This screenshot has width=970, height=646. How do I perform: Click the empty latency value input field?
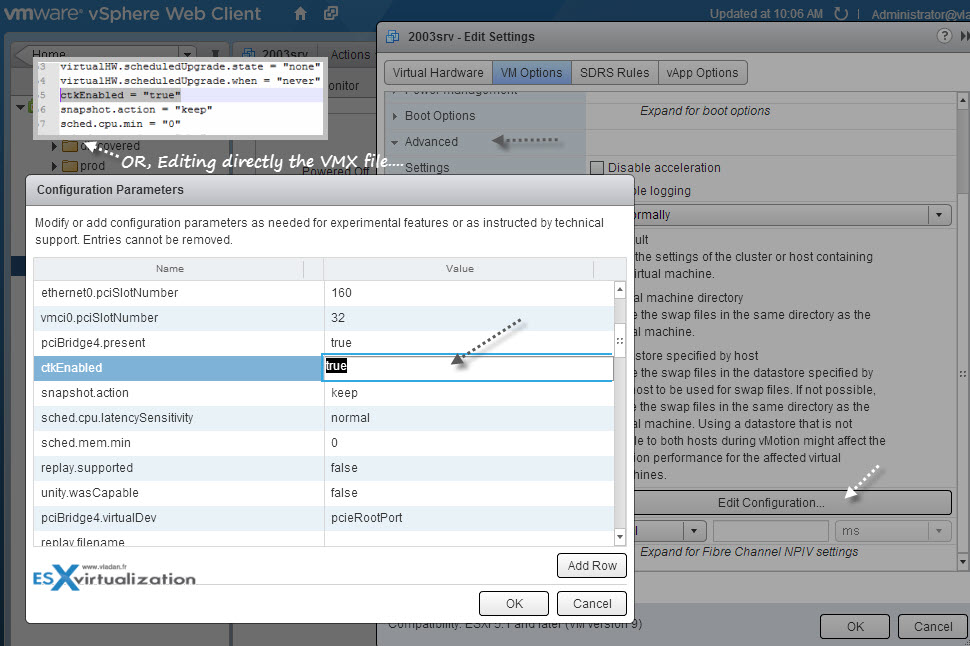(770, 531)
